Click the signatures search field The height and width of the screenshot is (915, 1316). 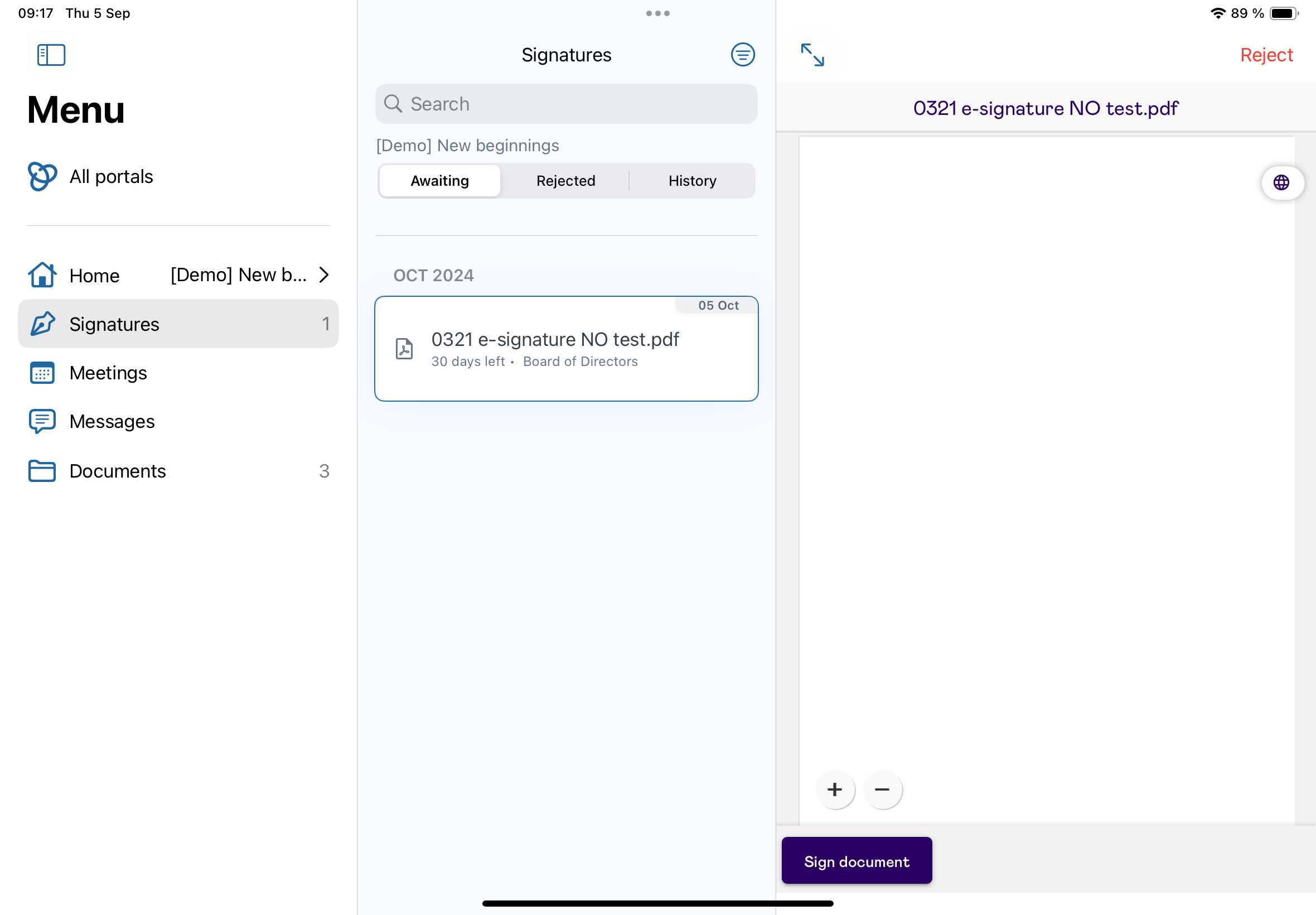click(565, 104)
